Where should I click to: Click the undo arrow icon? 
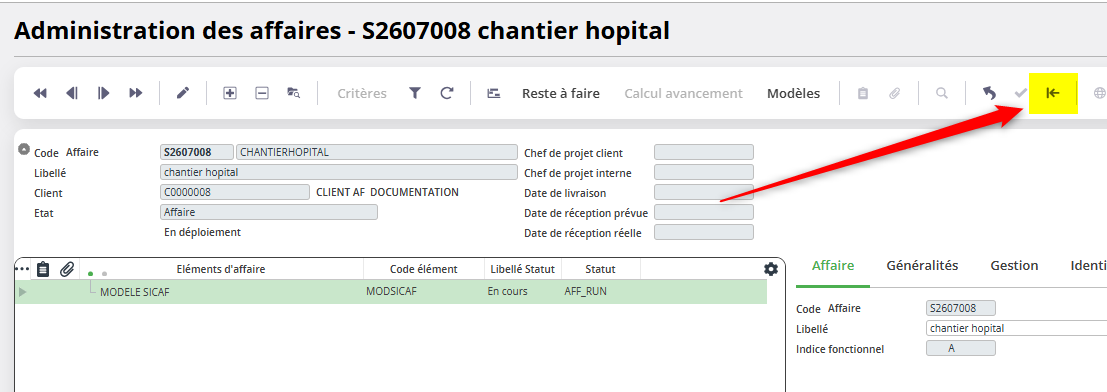(x=989, y=93)
